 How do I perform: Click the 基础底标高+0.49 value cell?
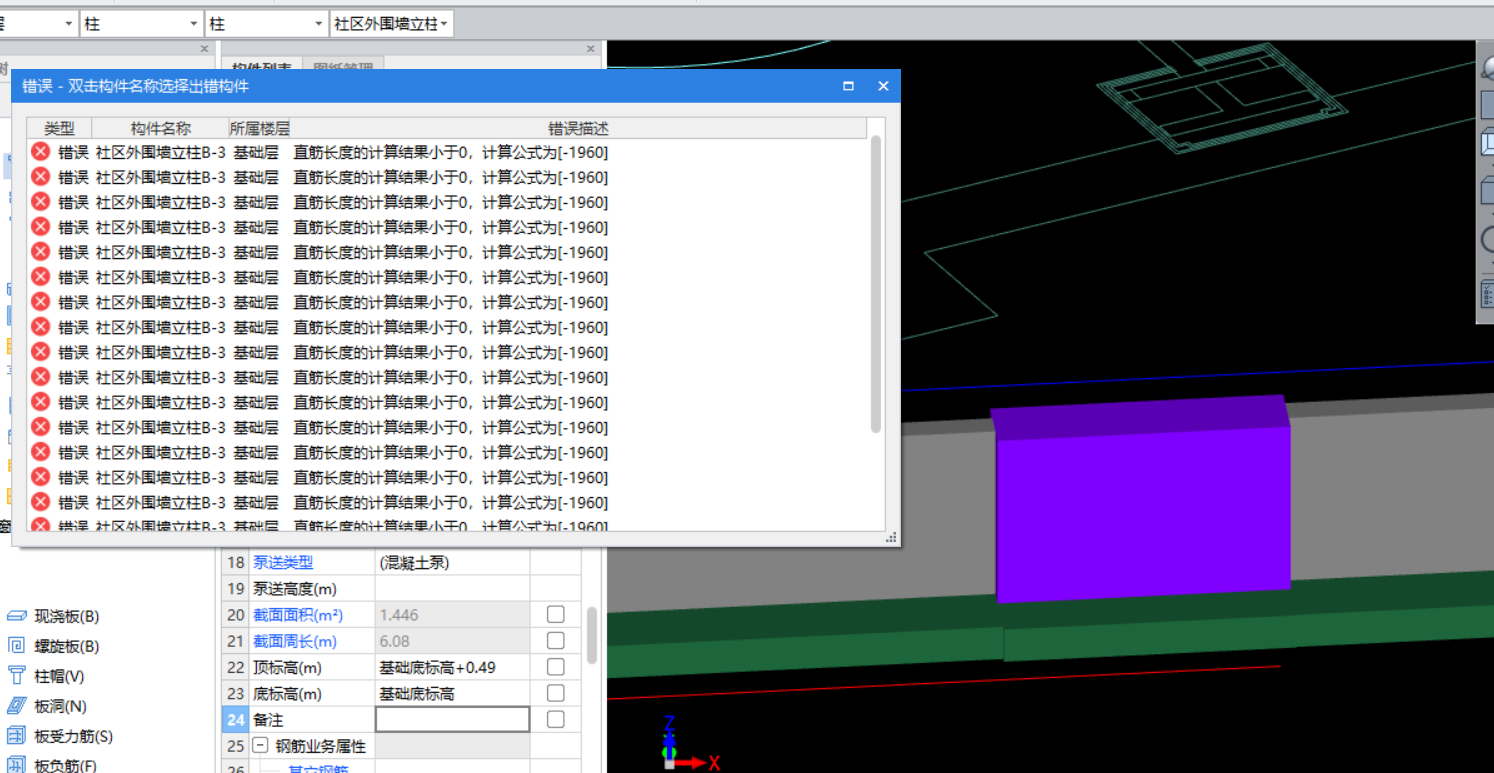point(452,667)
